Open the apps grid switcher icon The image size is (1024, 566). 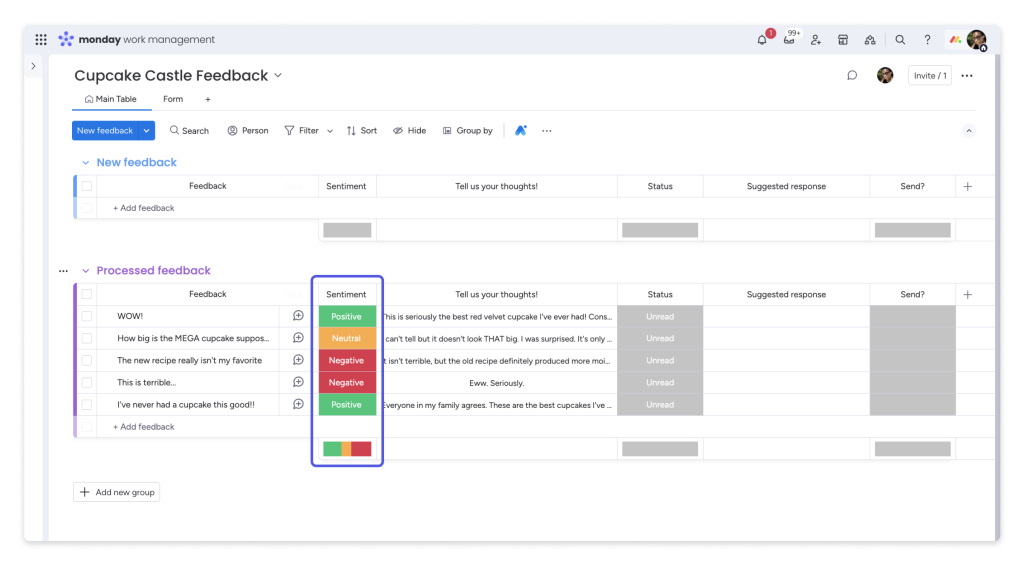(41, 39)
